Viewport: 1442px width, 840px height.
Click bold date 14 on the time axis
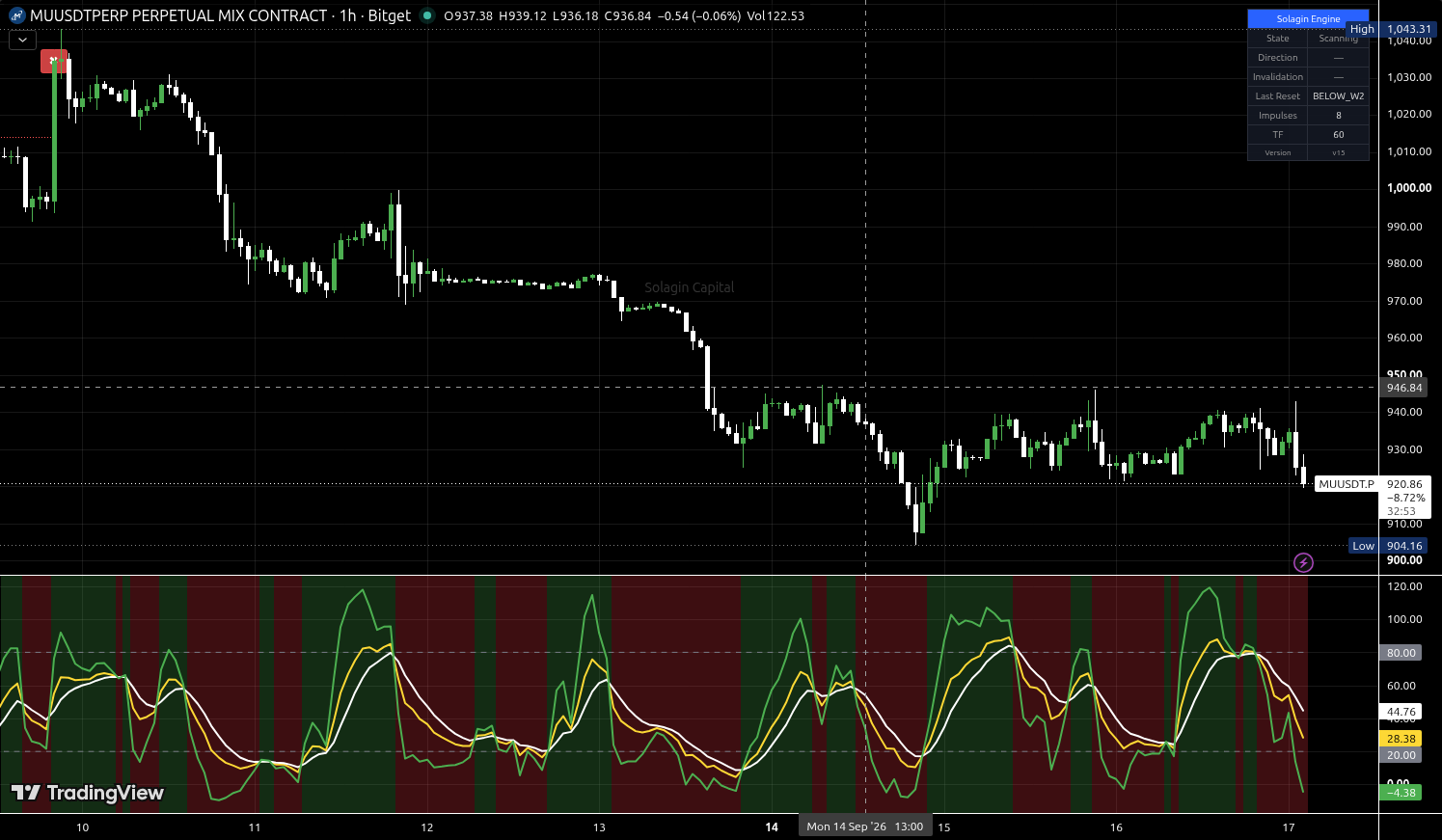pyautogui.click(x=772, y=827)
